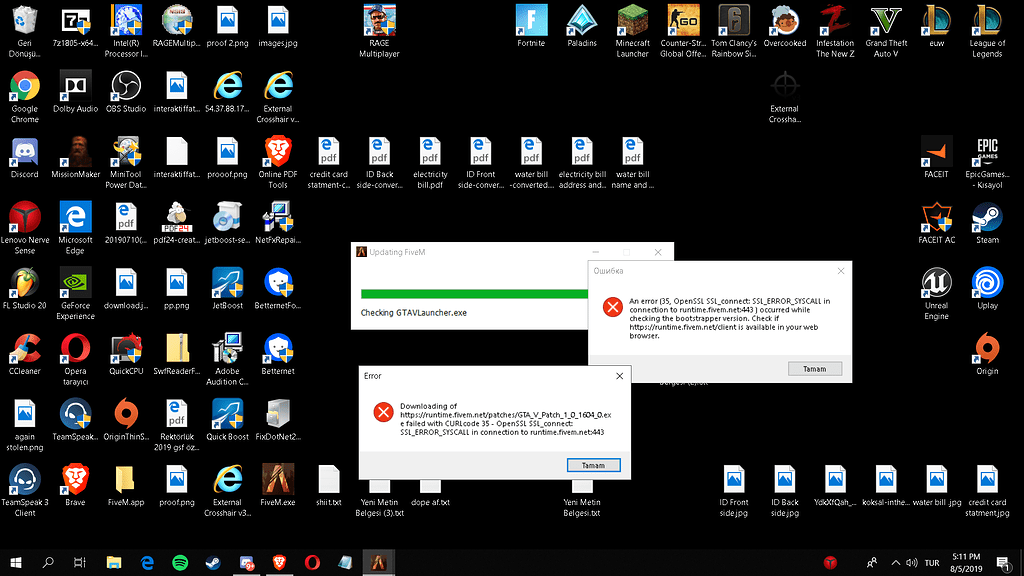Open the notification action center
The image size is (1024, 576).
(x=1003, y=562)
